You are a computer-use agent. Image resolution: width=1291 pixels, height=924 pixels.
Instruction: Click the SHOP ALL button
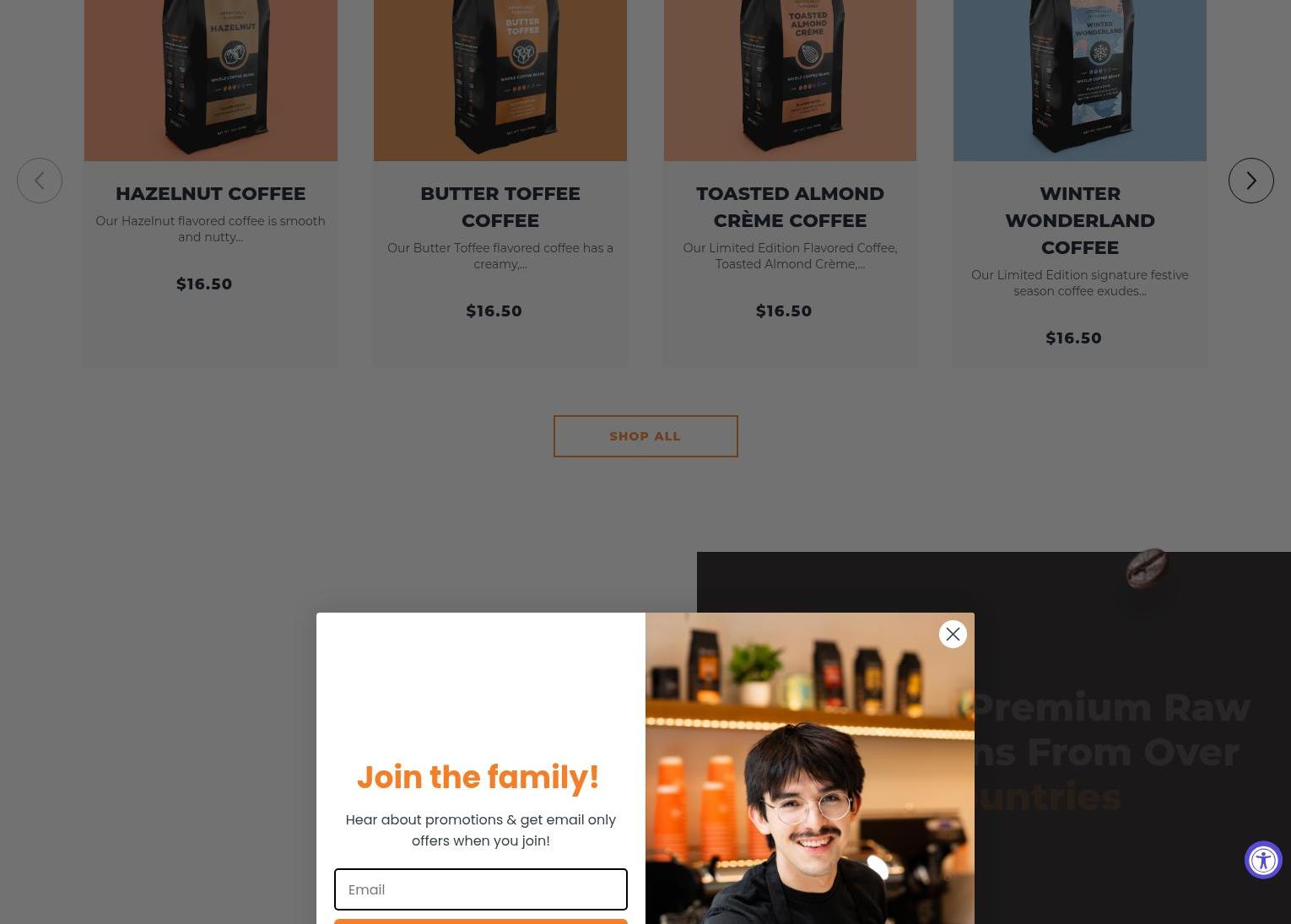645,436
